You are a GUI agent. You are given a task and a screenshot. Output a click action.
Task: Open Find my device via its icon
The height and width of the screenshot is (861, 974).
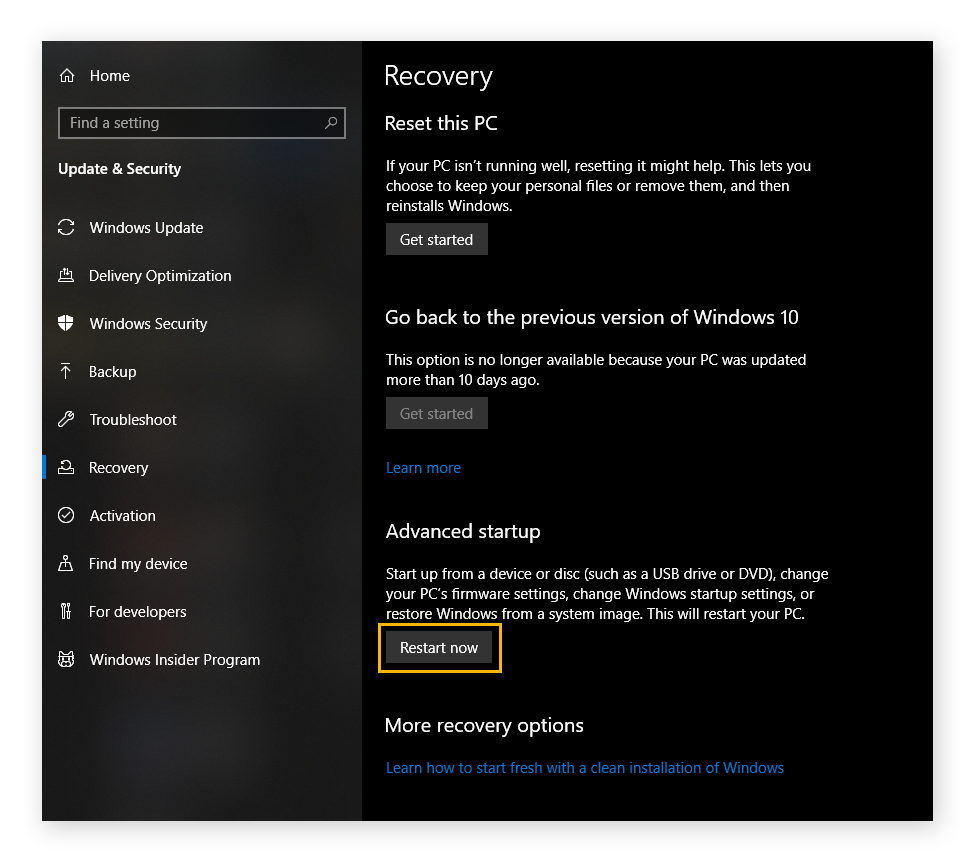65,563
